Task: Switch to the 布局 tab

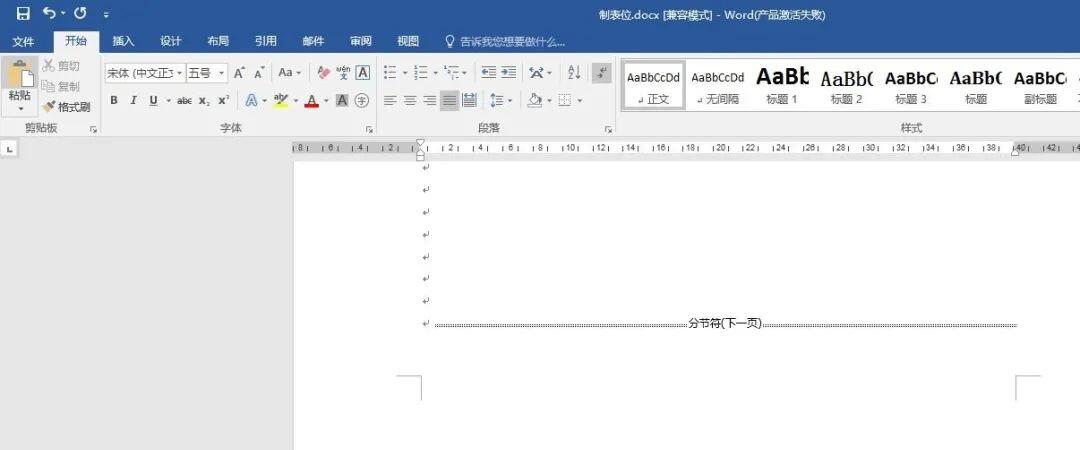Action: [x=218, y=41]
